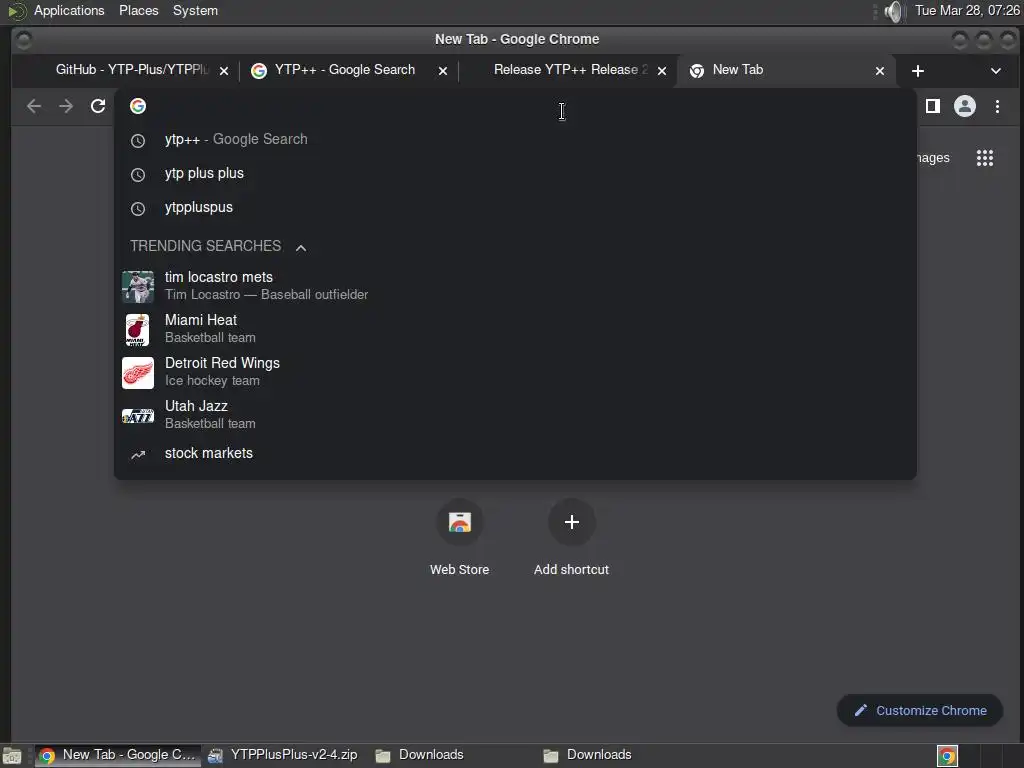The image size is (1024, 768).
Task: Click the Chrome icon in the bottom tray
Action: click(x=947, y=756)
